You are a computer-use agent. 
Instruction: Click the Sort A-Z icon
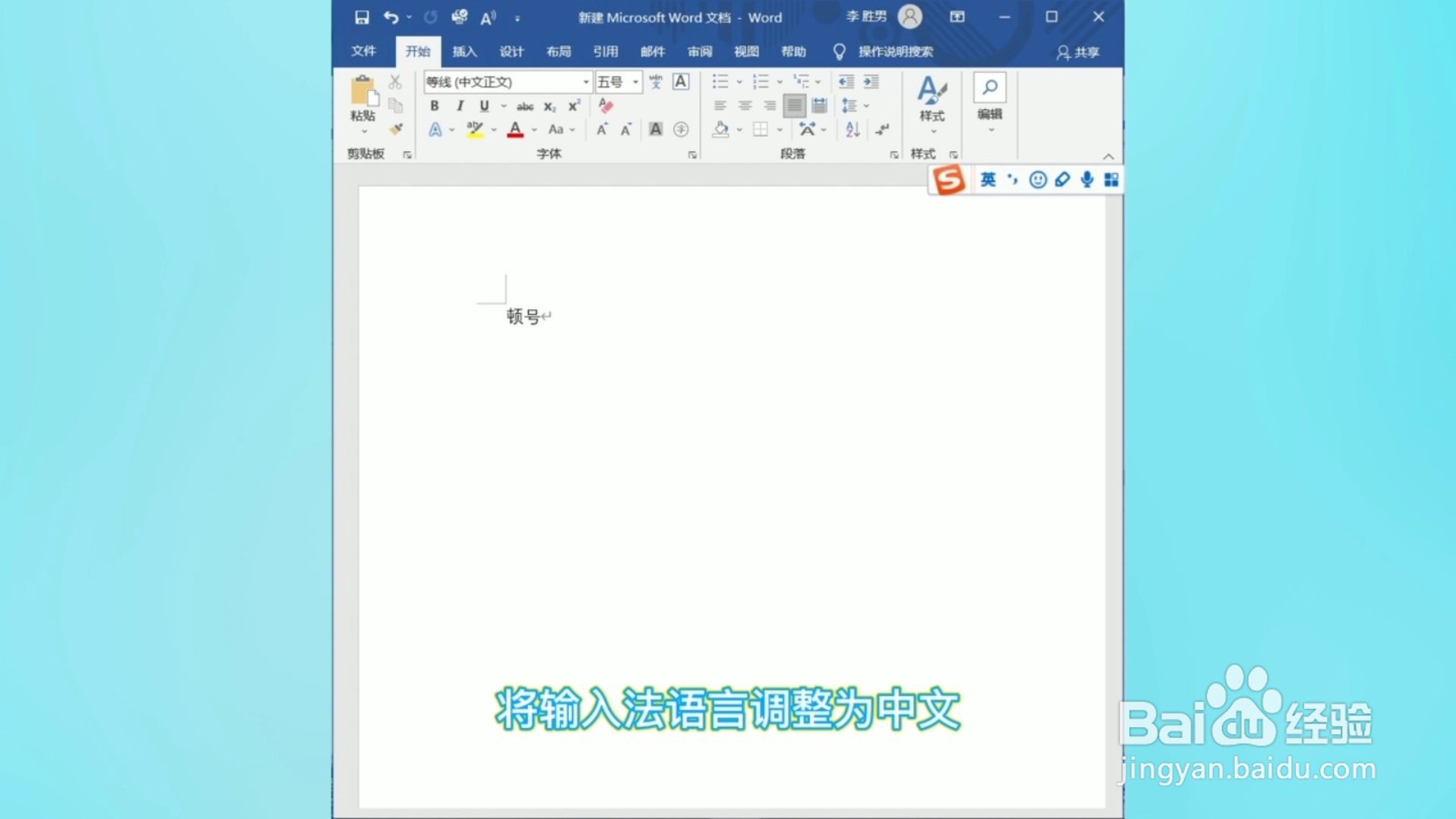click(853, 129)
